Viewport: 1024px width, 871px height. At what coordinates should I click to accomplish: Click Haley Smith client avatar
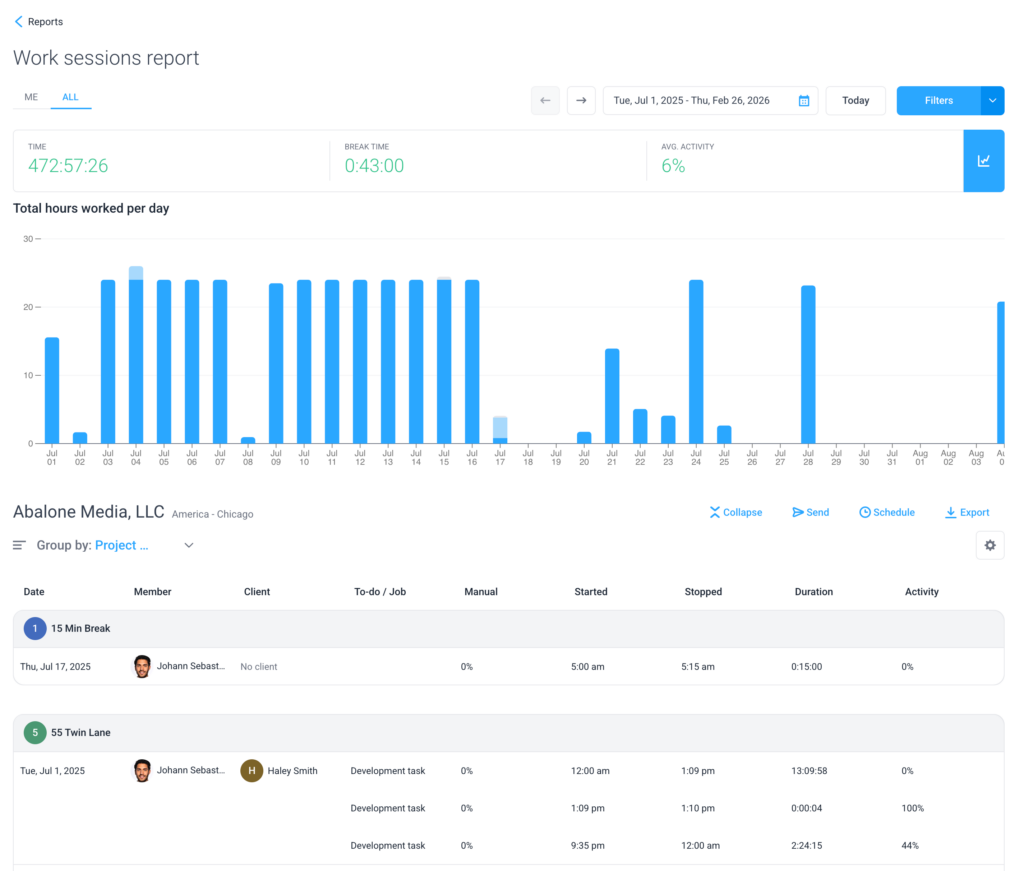pyautogui.click(x=252, y=771)
